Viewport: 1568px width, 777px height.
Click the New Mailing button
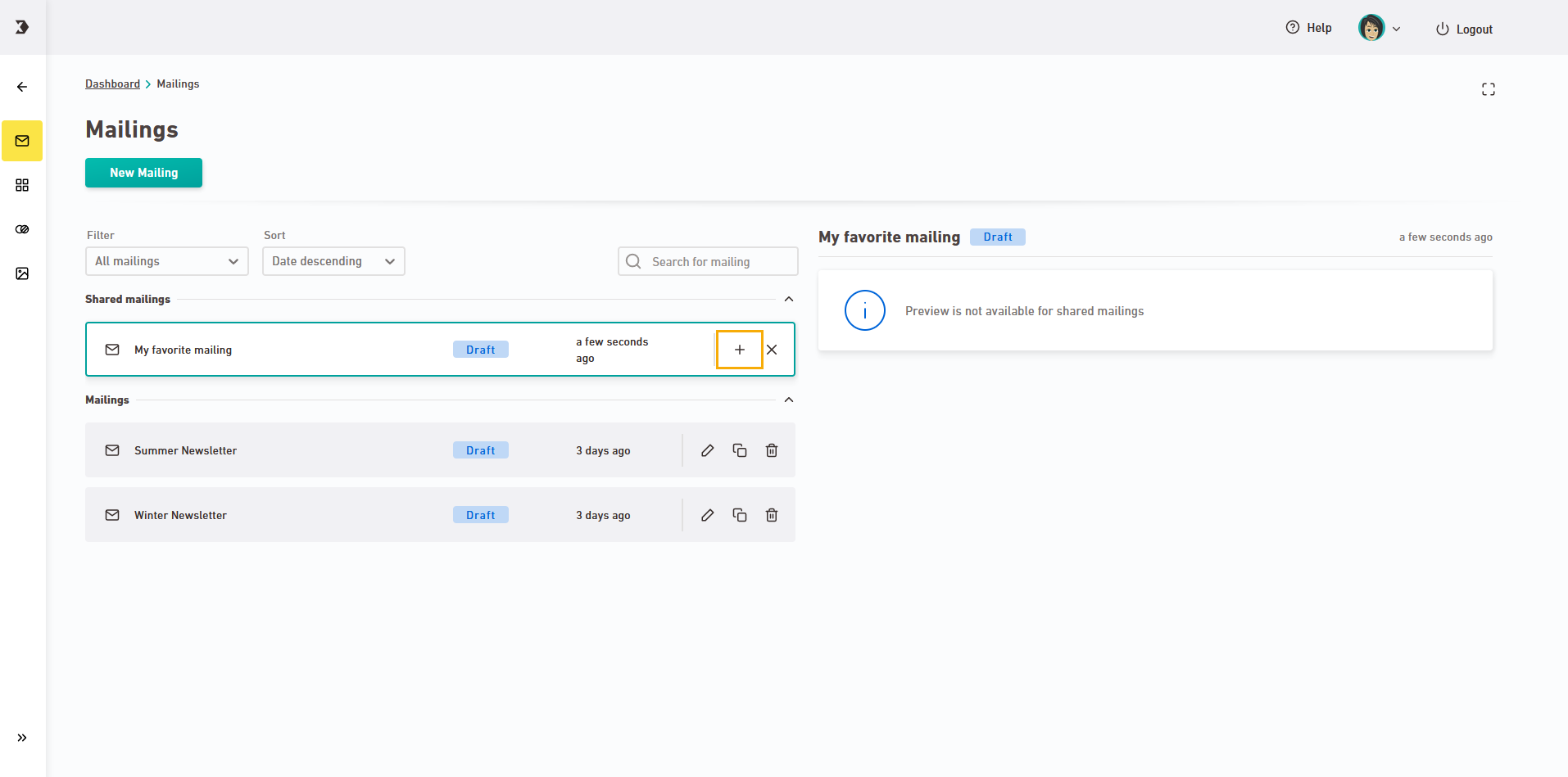pyautogui.click(x=143, y=173)
